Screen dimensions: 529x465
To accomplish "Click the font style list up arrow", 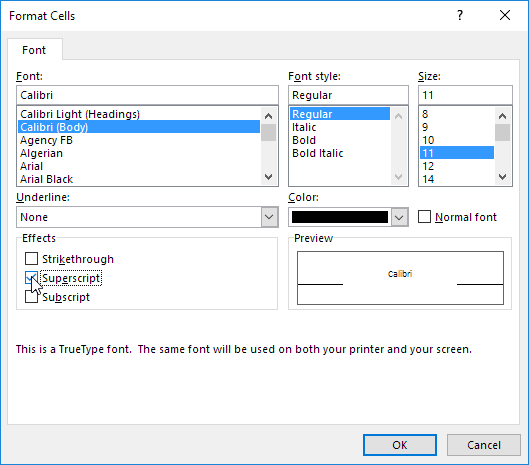I will pyautogui.click(x=398, y=116).
